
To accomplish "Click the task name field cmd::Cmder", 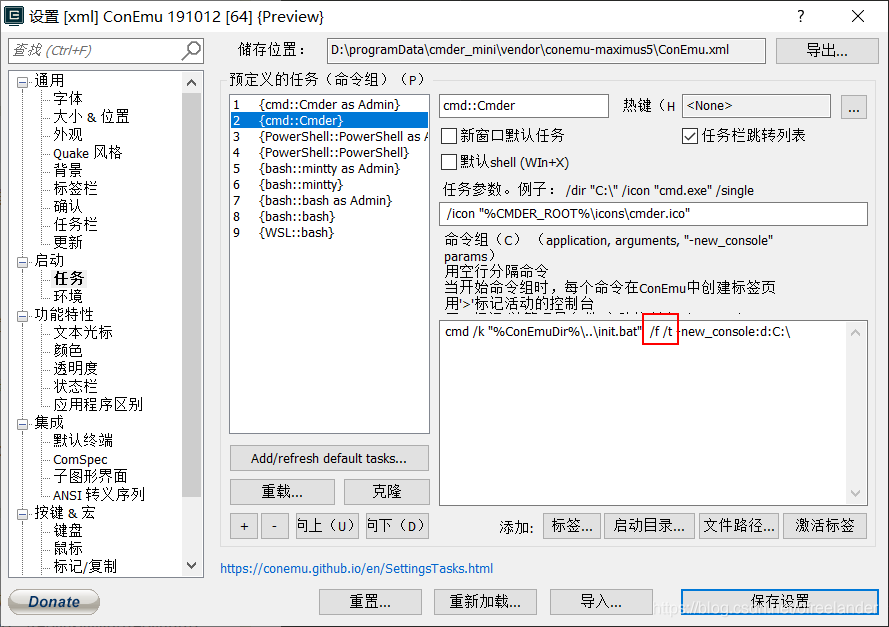I will 524,106.
